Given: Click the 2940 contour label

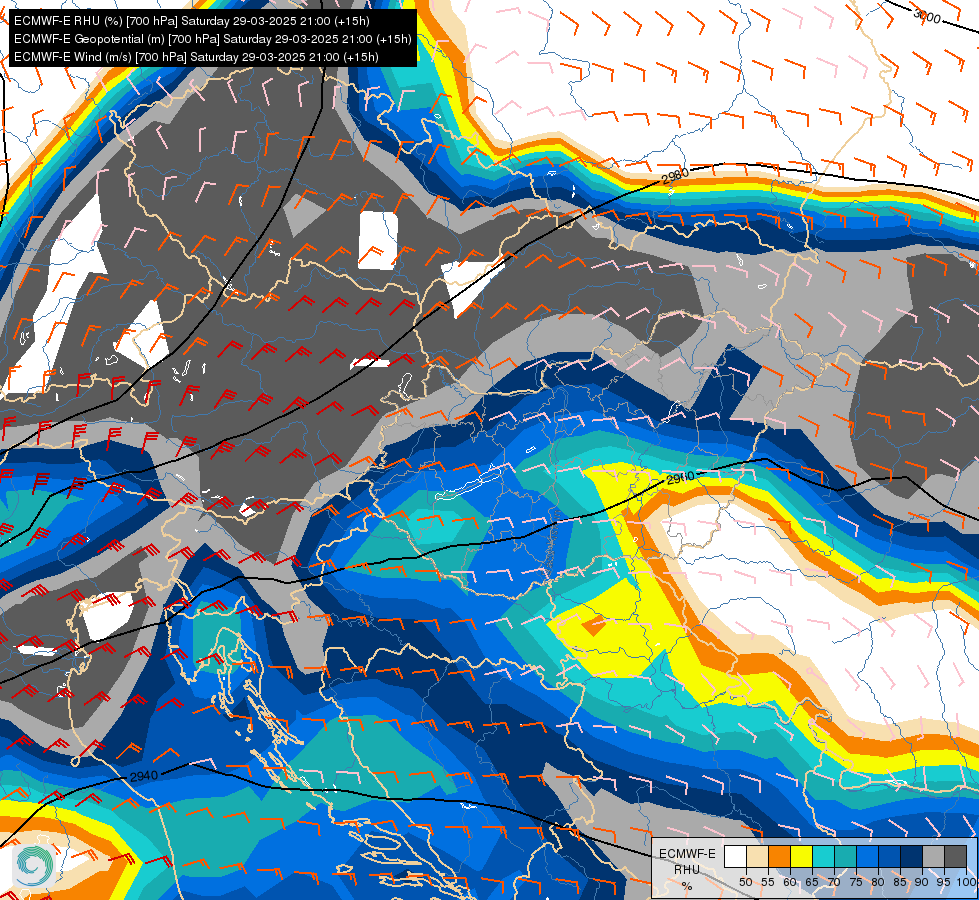Looking at the screenshot, I should tap(144, 775).
